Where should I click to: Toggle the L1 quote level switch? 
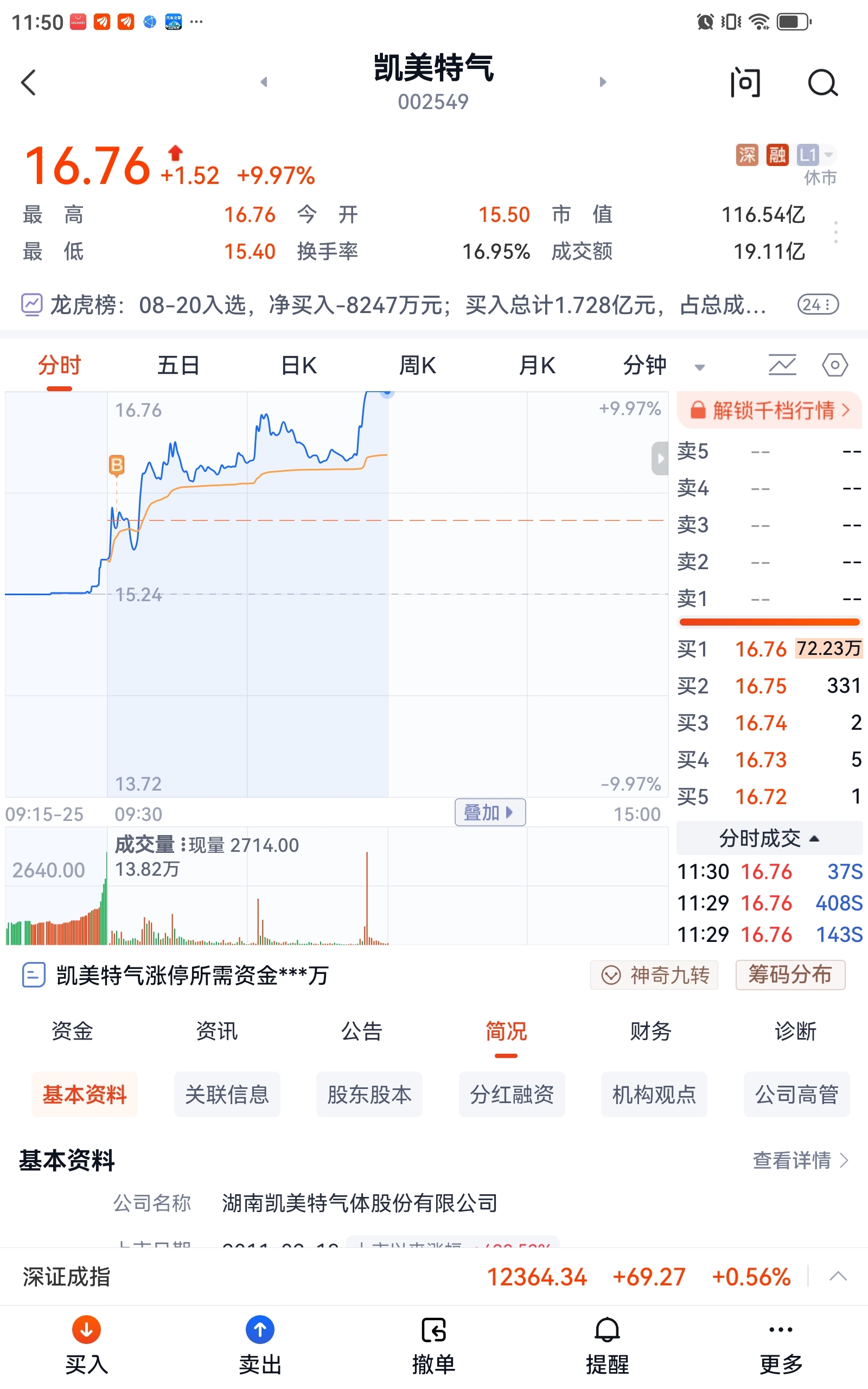coord(816,155)
